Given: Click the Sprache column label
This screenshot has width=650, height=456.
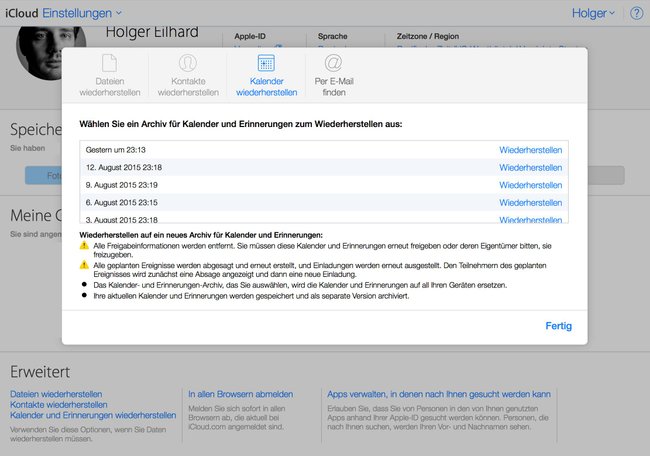Looking at the screenshot, I should pyautogui.click(x=332, y=36).
